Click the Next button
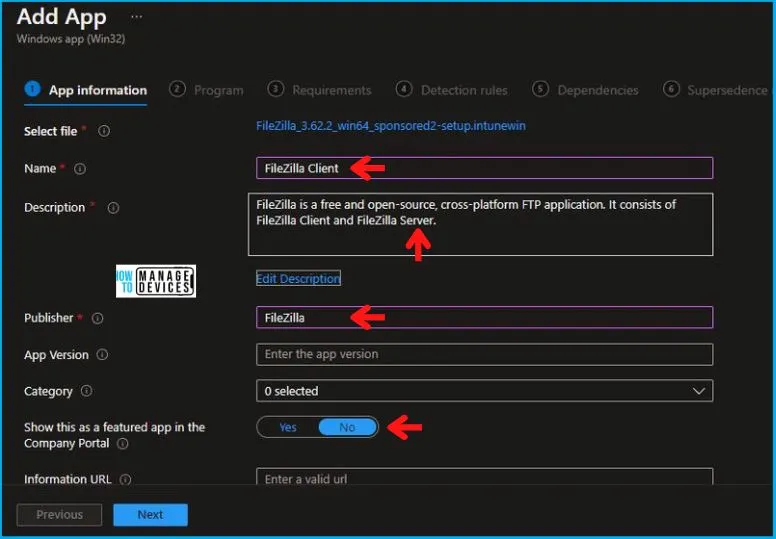The image size is (776, 539). pos(150,515)
